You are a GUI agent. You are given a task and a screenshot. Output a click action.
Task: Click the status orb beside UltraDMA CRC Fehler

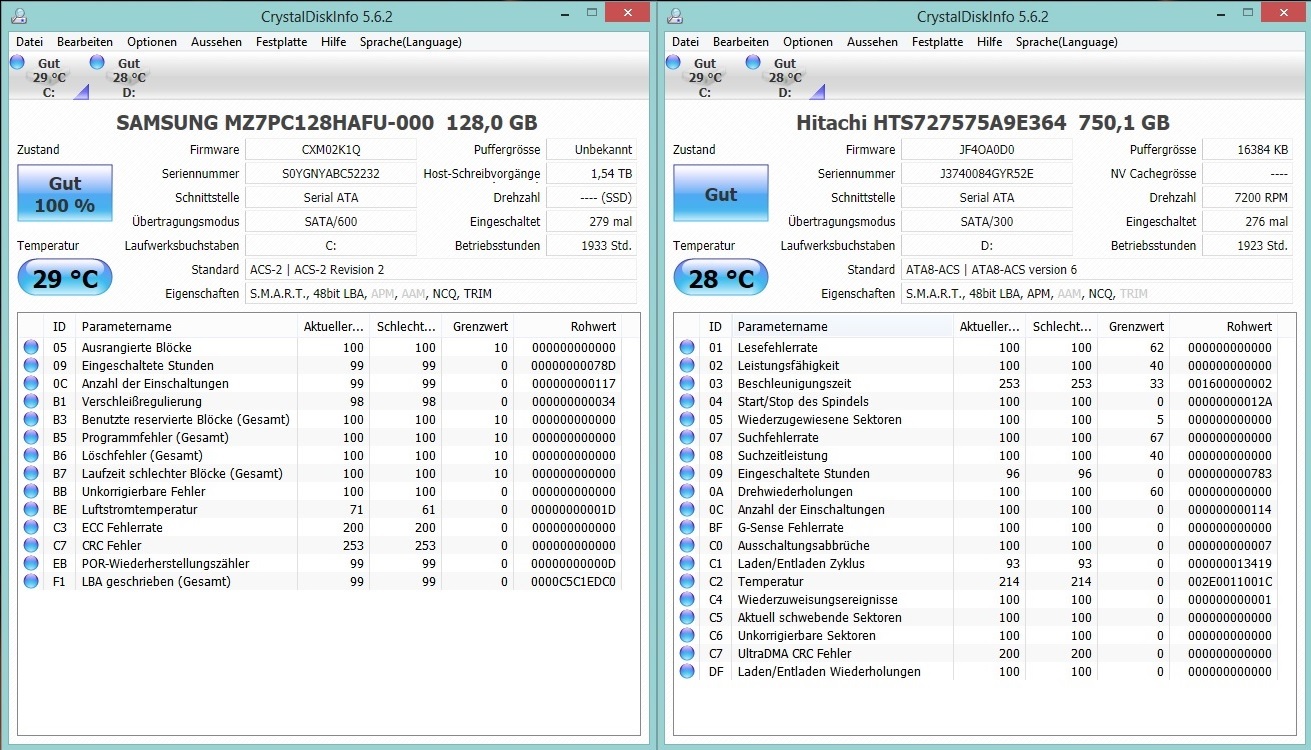687,654
